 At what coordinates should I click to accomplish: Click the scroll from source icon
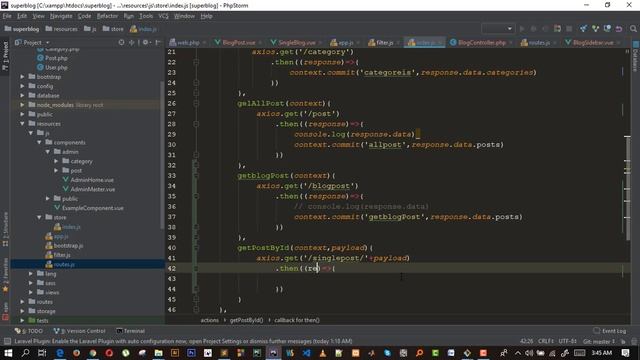click(x=121, y=42)
